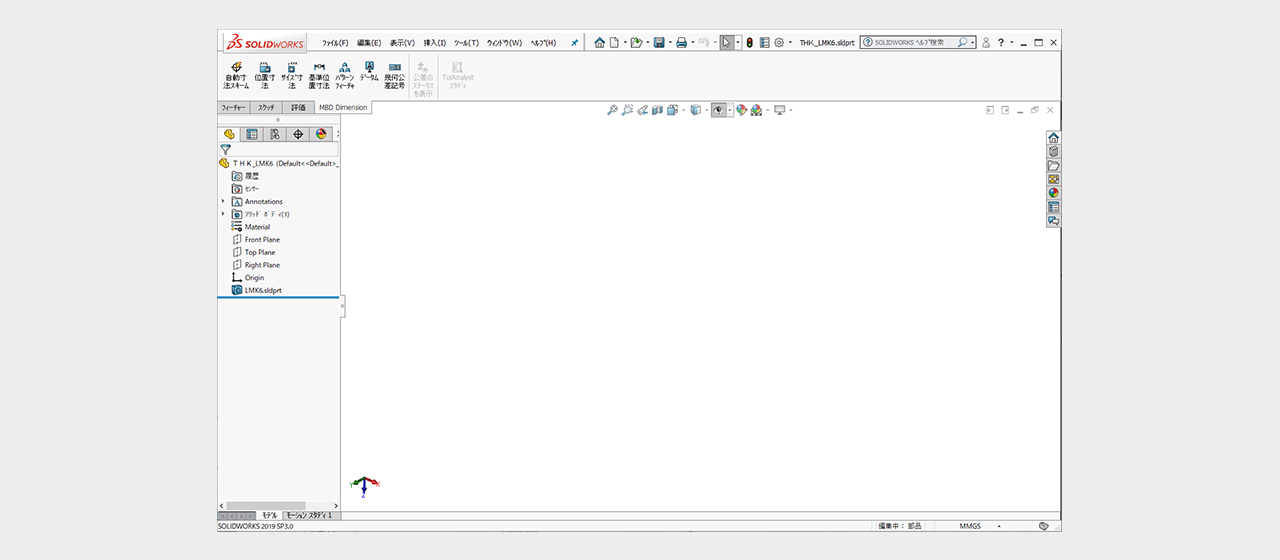1280x560 pixels.
Task: Click the SOLIDWORKS help search field
Action: click(x=915, y=43)
